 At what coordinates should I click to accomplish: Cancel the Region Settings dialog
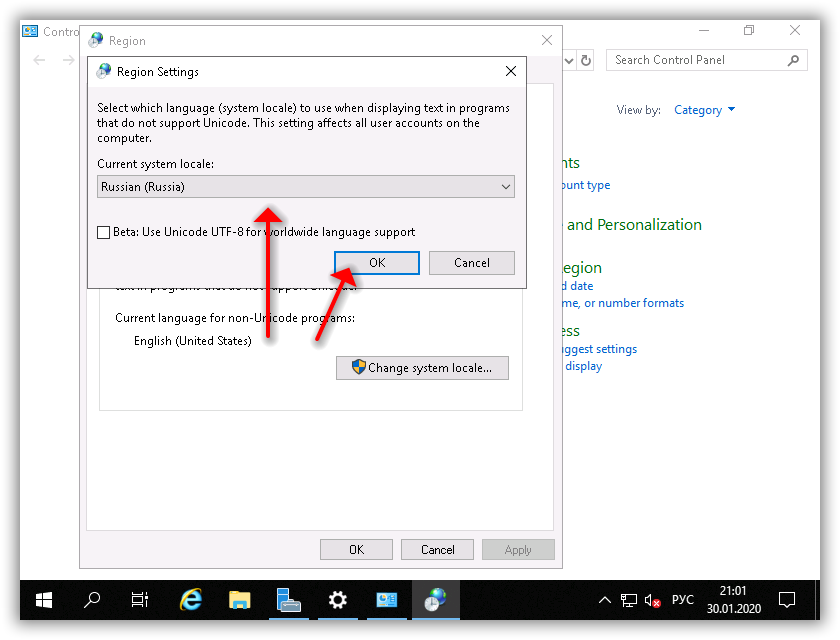(471, 263)
